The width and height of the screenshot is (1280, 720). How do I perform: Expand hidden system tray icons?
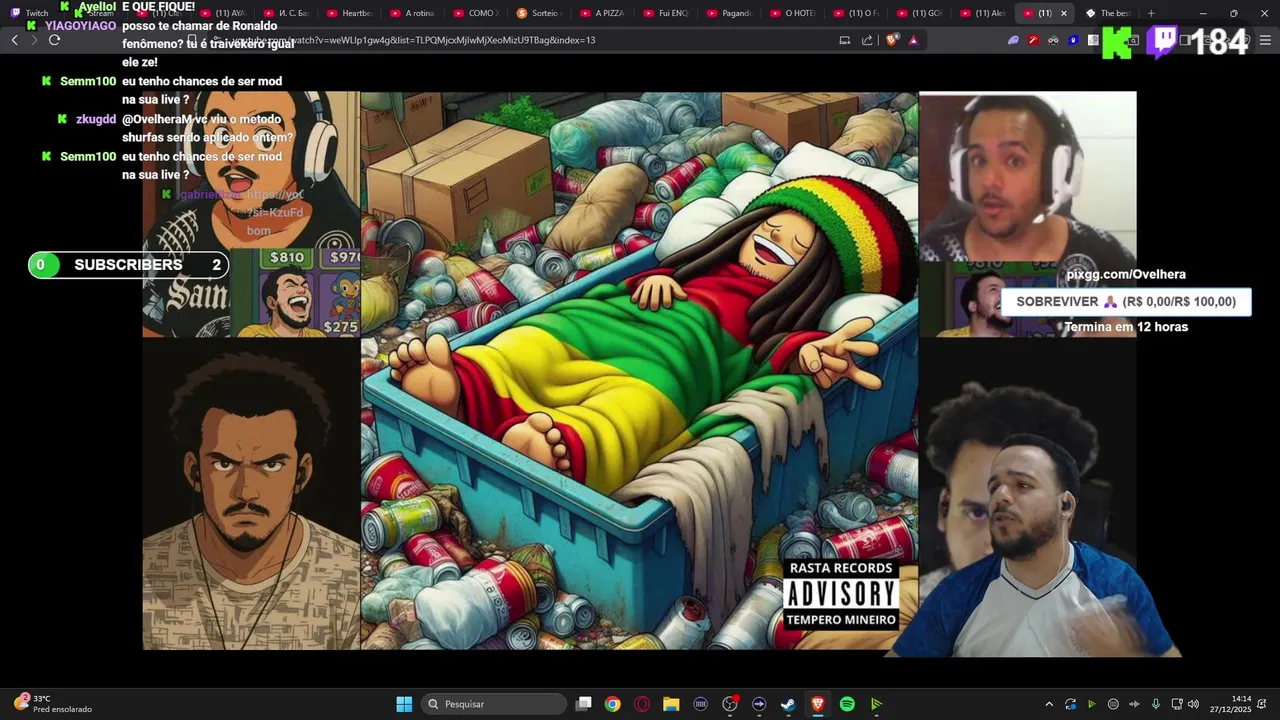point(1049,704)
